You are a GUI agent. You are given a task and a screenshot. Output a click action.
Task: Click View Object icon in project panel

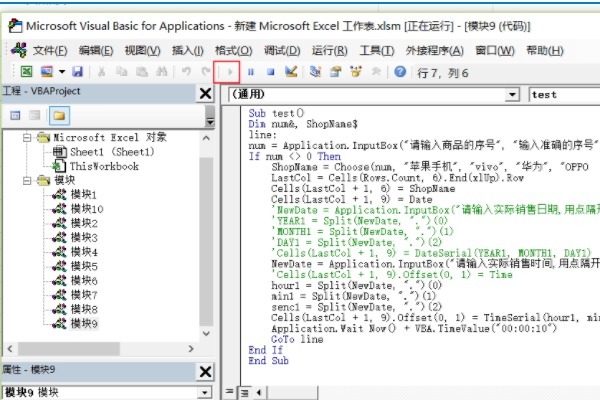35,116
